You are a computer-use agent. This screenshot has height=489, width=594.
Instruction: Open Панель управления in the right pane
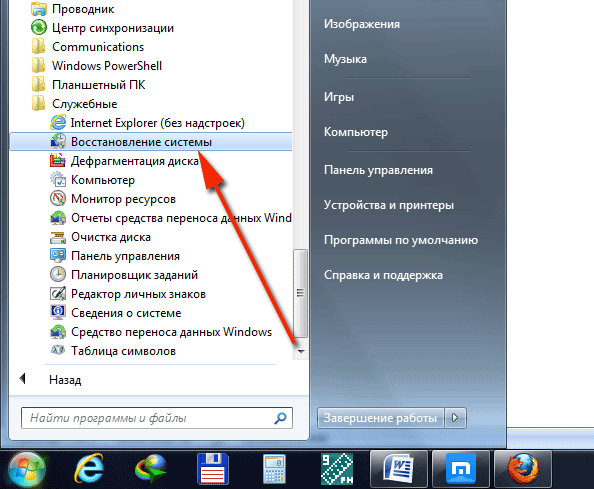(x=378, y=170)
